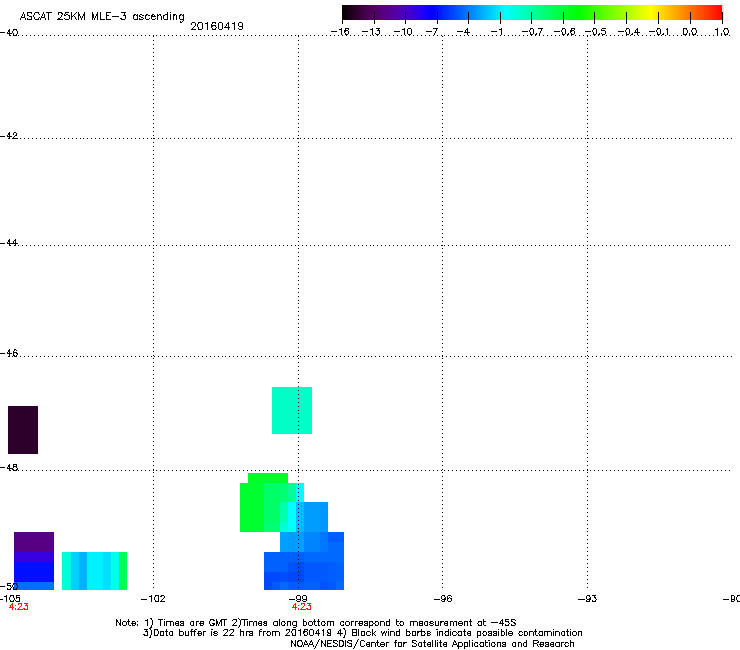Click the mint-cyan data block on the -99 line

[x=292, y=410]
